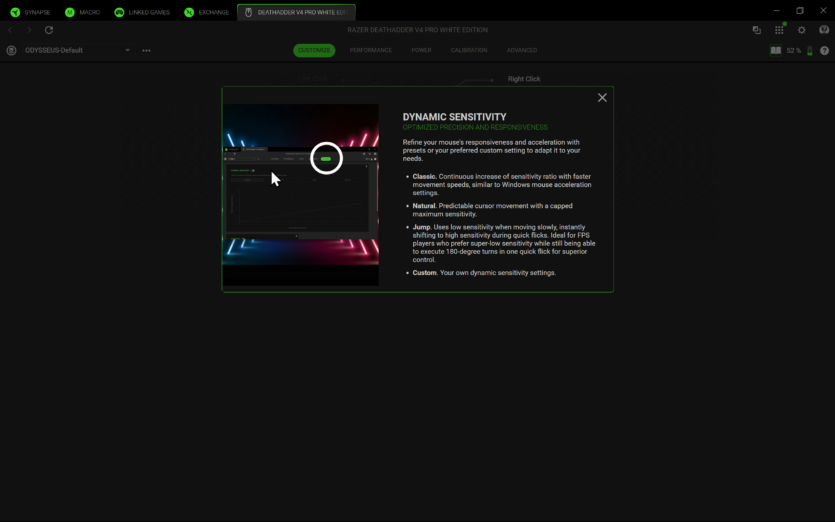Expand the ODYSSEUS-Default profile dropdown
This screenshot has height=522, width=835.
click(127, 50)
